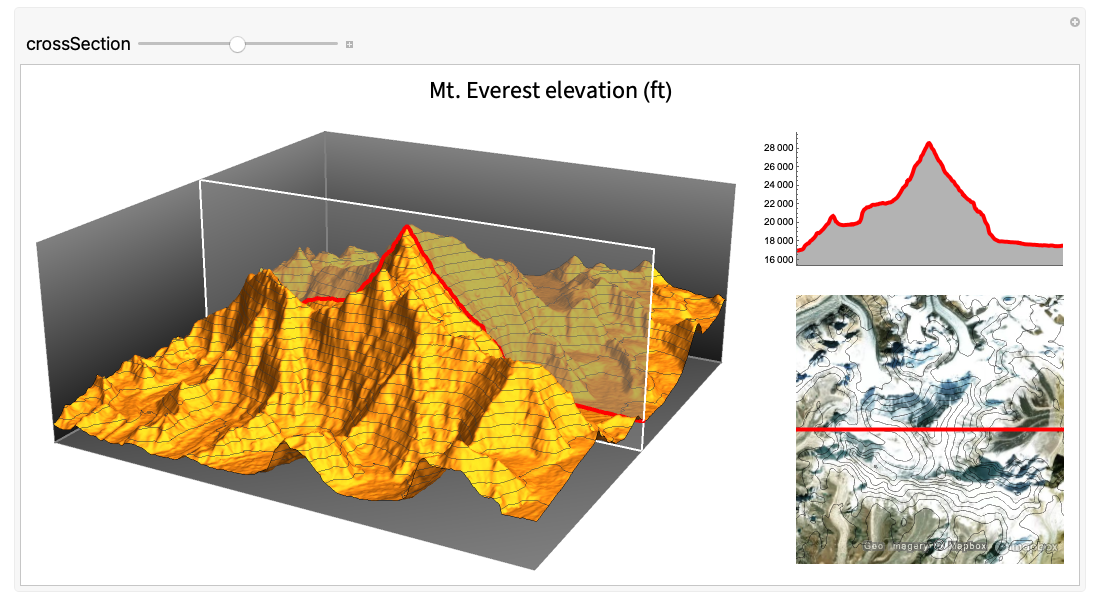This screenshot has width=1100, height=600.
Task: Click the left end of the crossSection slider track
Action: coord(141,44)
